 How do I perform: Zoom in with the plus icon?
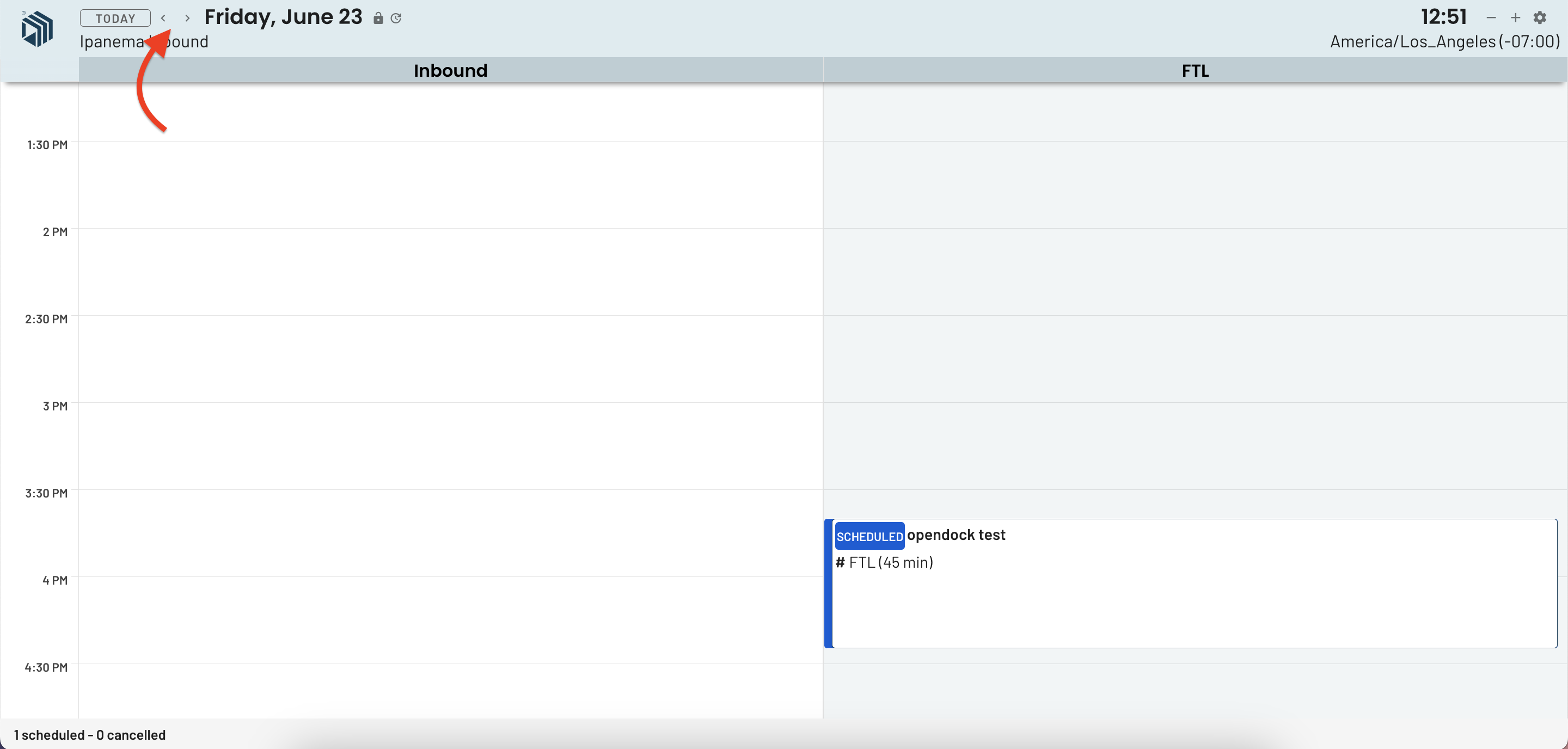click(1515, 17)
